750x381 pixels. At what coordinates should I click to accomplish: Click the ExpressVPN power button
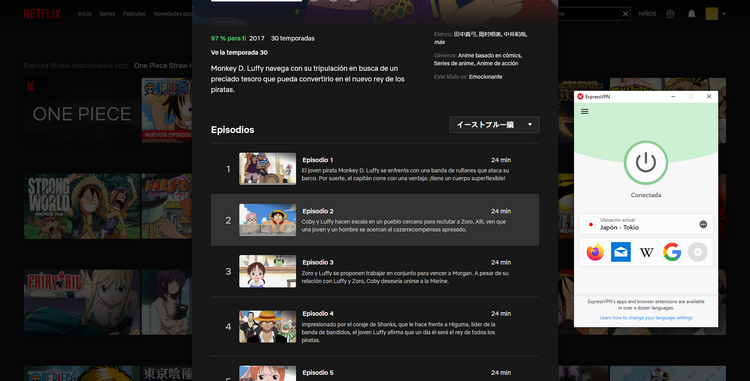646,163
